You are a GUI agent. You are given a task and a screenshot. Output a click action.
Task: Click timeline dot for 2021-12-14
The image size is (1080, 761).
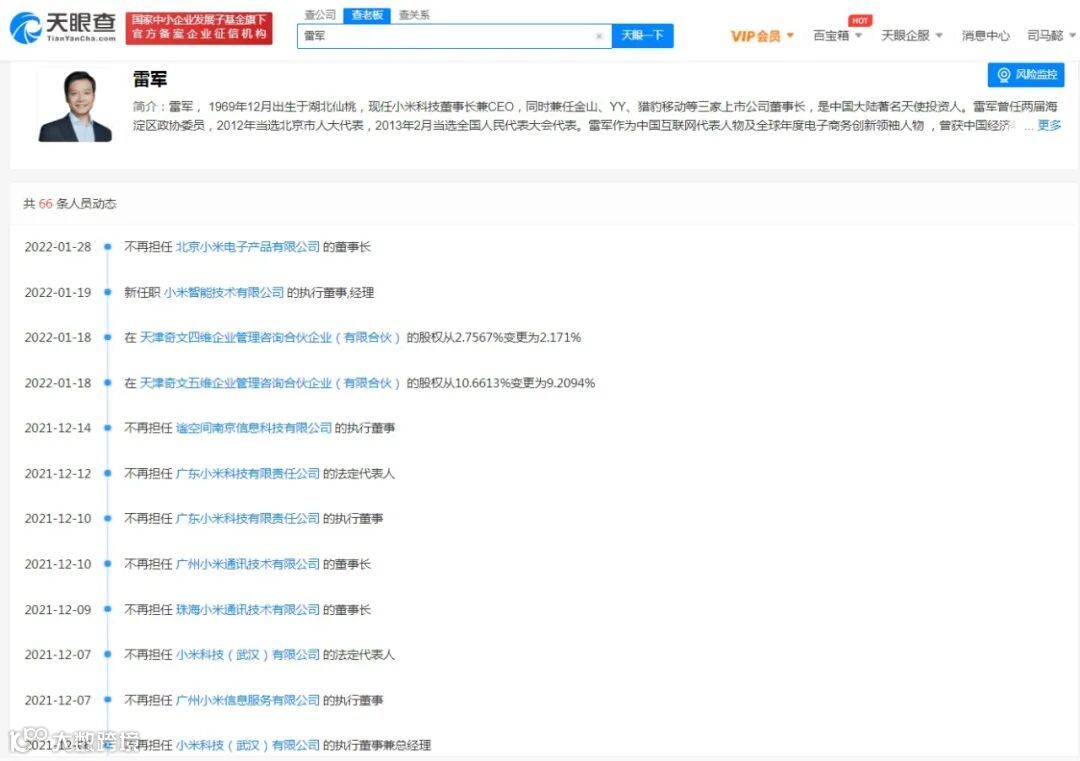tap(107, 428)
